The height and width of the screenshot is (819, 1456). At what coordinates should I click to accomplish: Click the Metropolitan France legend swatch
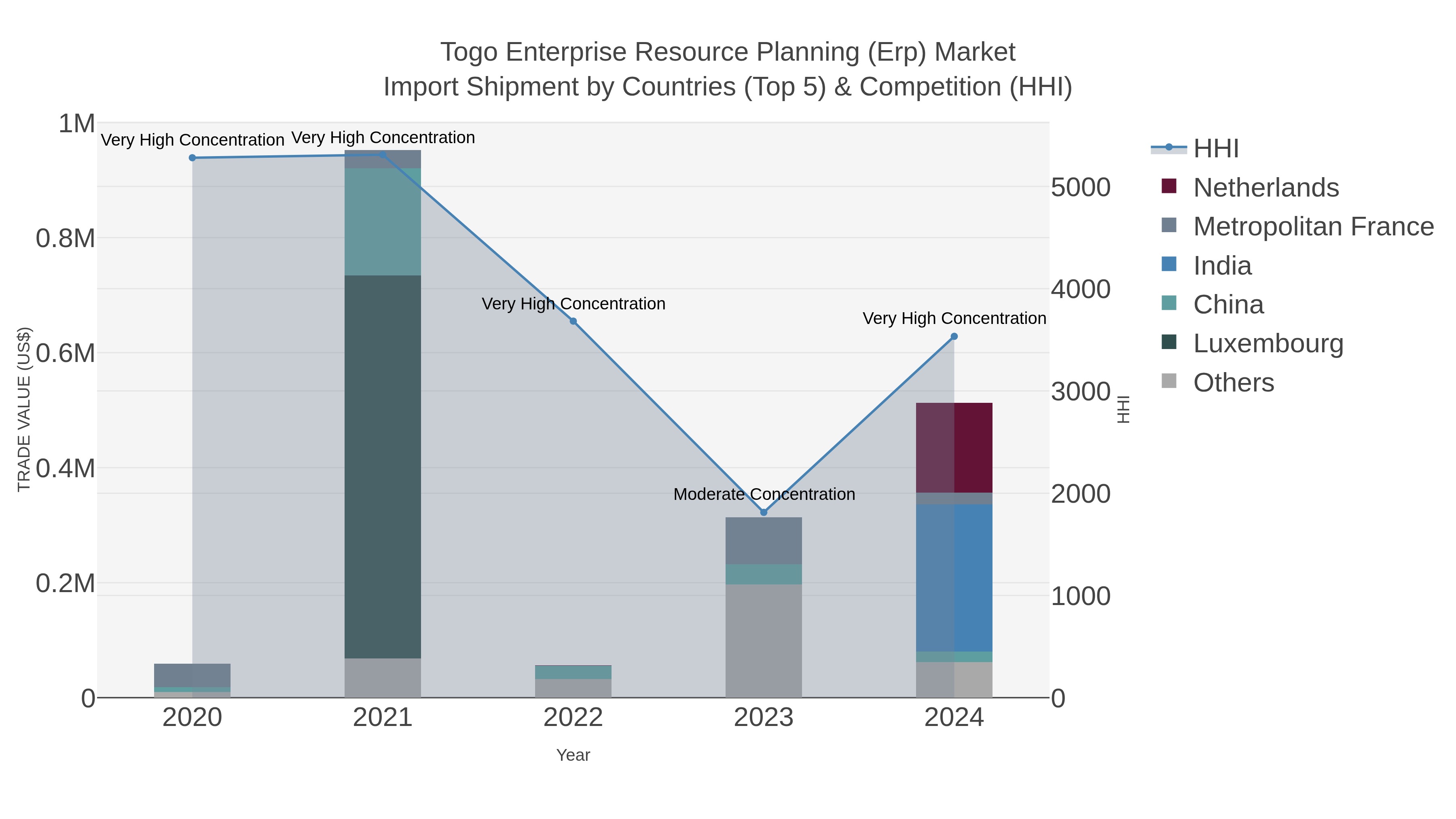click(x=1169, y=225)
